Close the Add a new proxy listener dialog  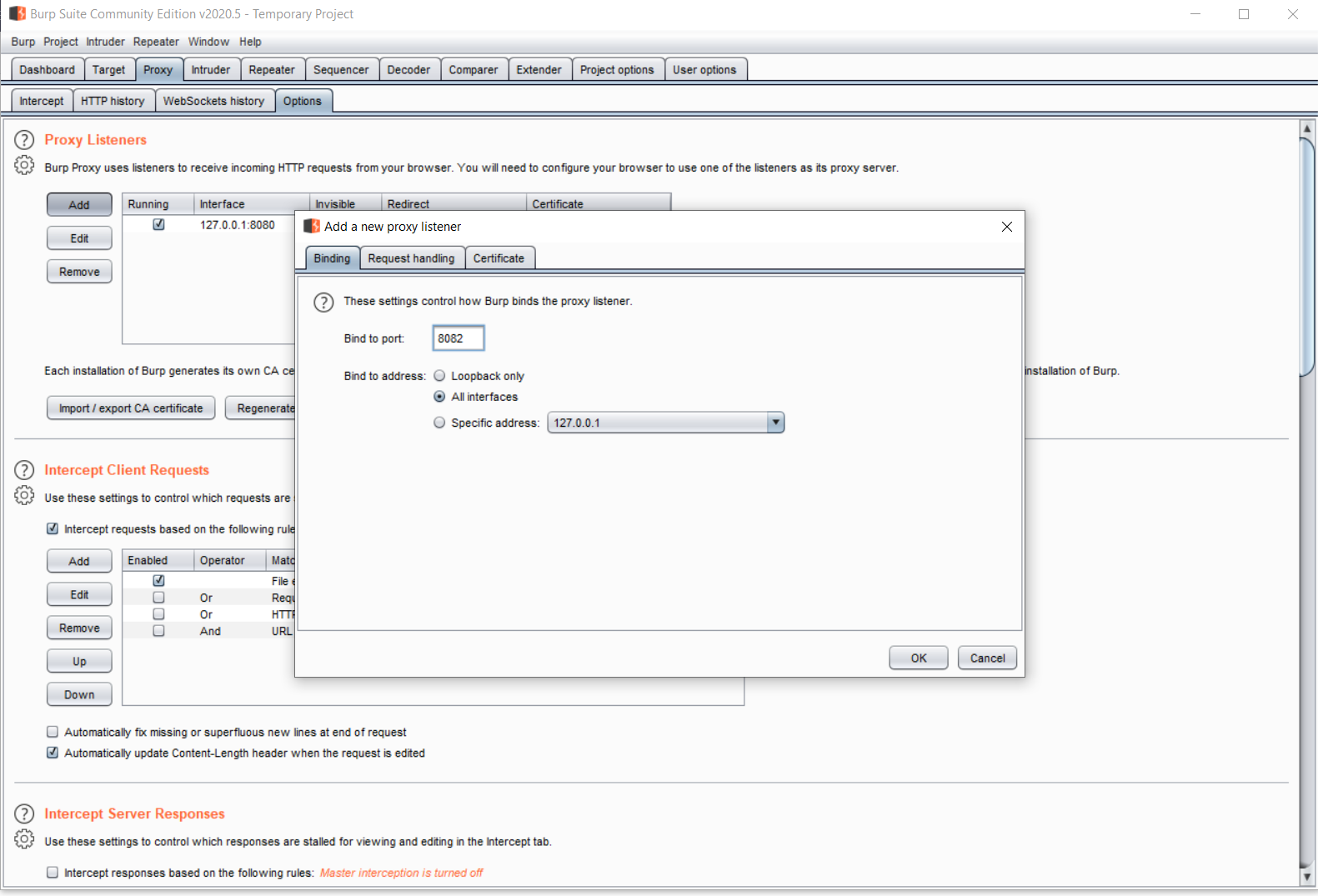coord(1006,227)
